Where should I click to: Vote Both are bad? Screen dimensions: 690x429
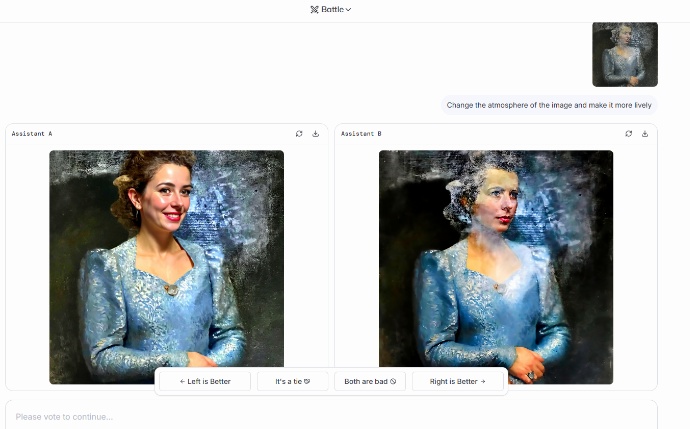coord(370,381)
